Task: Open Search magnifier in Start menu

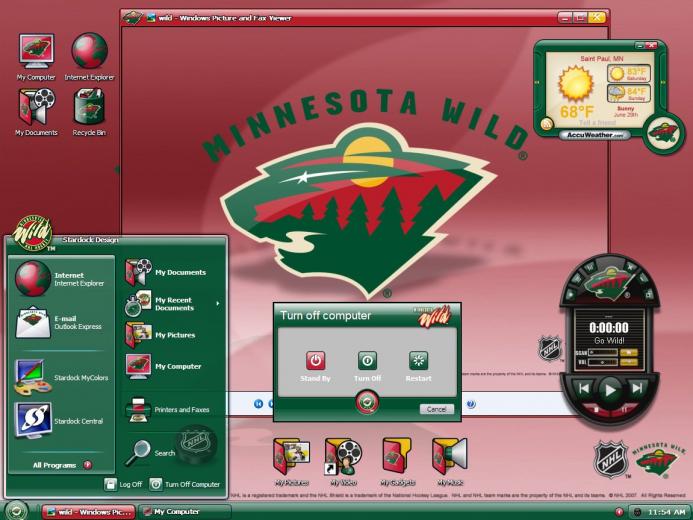Action: click(138, 453)
